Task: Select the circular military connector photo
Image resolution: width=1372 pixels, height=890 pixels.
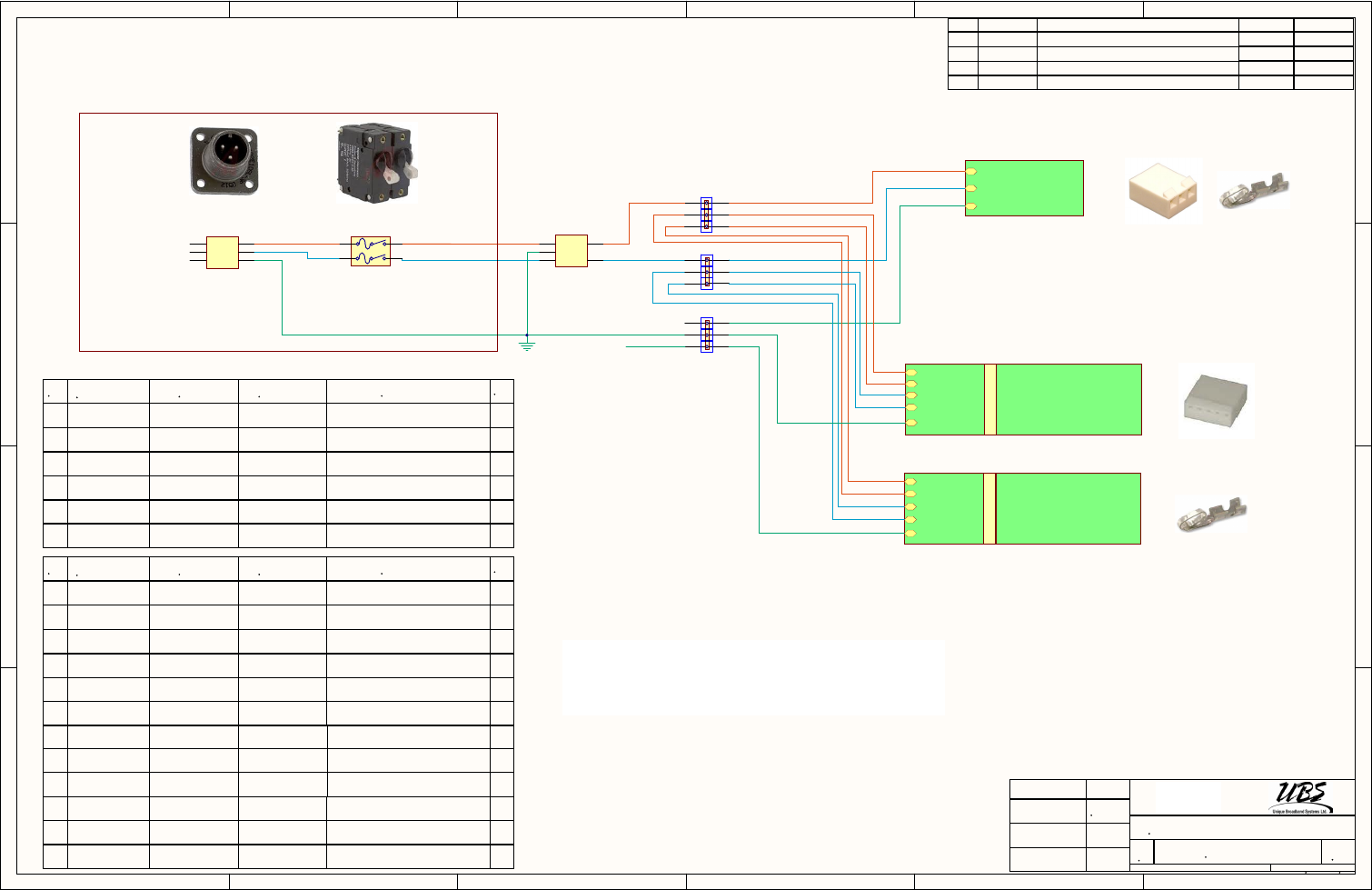Action: 224,161
